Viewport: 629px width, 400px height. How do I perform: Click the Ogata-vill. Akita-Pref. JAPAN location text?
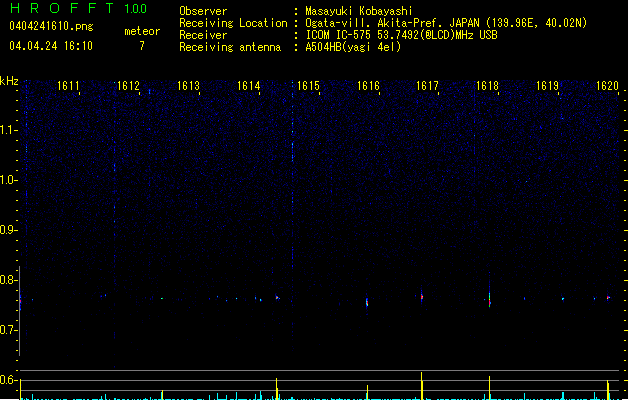click(446, 23)
